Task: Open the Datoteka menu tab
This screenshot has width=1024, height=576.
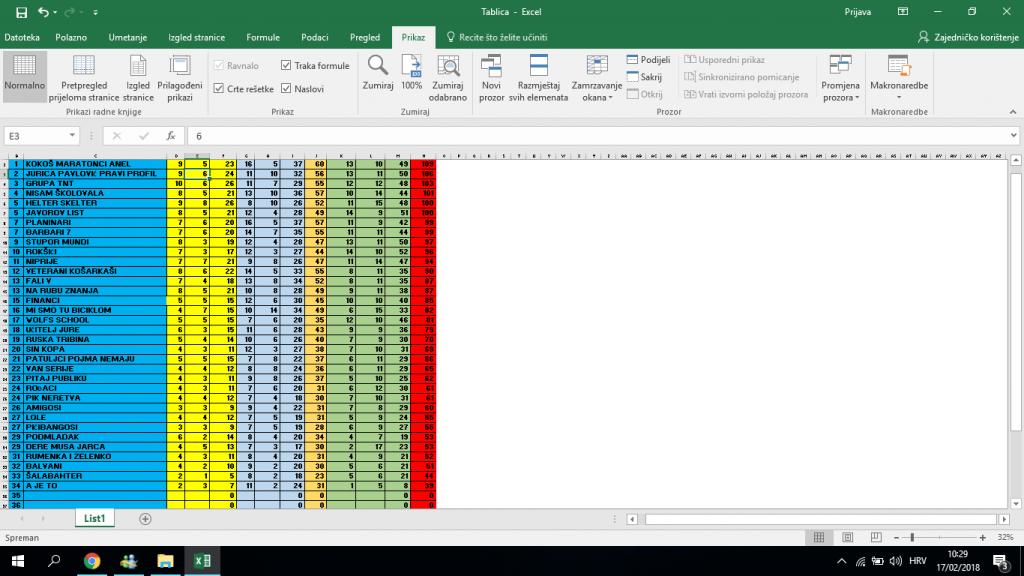Action: click(x=22, y=37)
